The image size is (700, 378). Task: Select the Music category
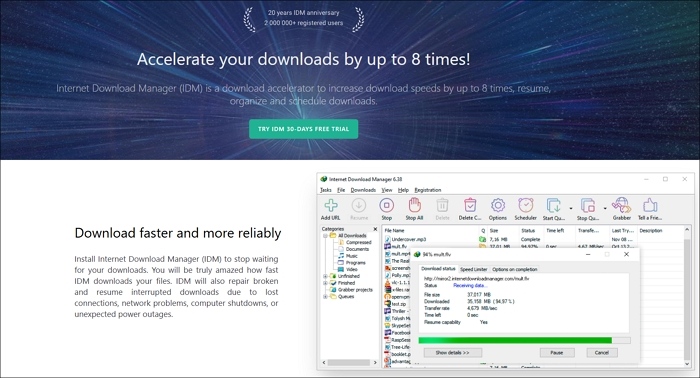click(x=352, y=256)
